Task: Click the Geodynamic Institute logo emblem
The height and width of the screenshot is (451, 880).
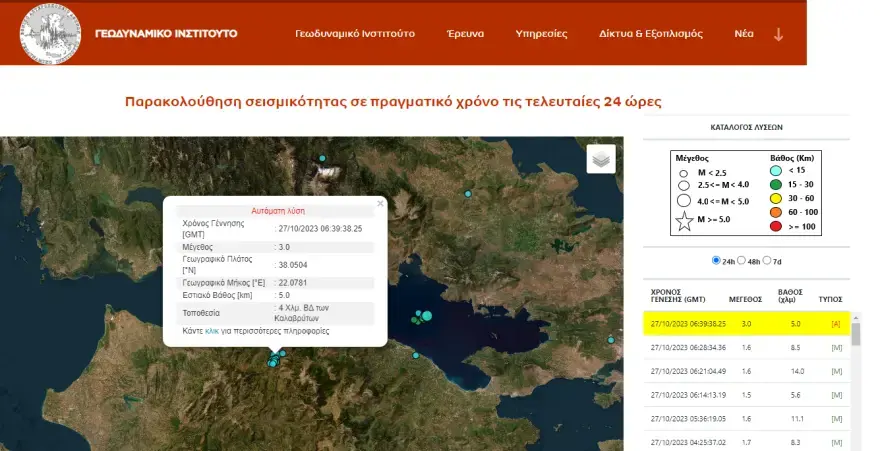Action: [x=50, y=32]
